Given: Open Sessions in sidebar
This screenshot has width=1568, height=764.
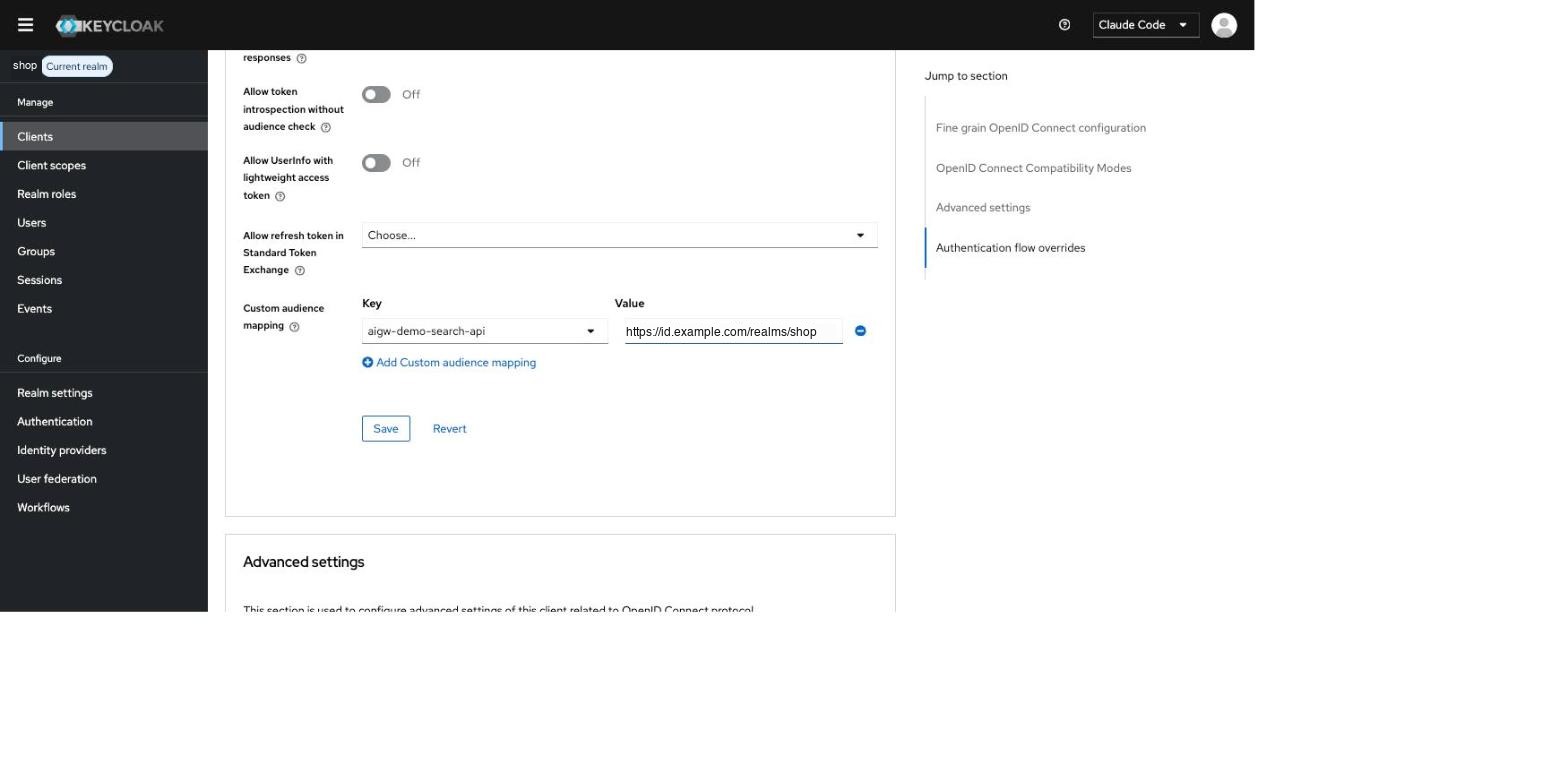Looking at the screenshot, I should click(x=104, y=280).
